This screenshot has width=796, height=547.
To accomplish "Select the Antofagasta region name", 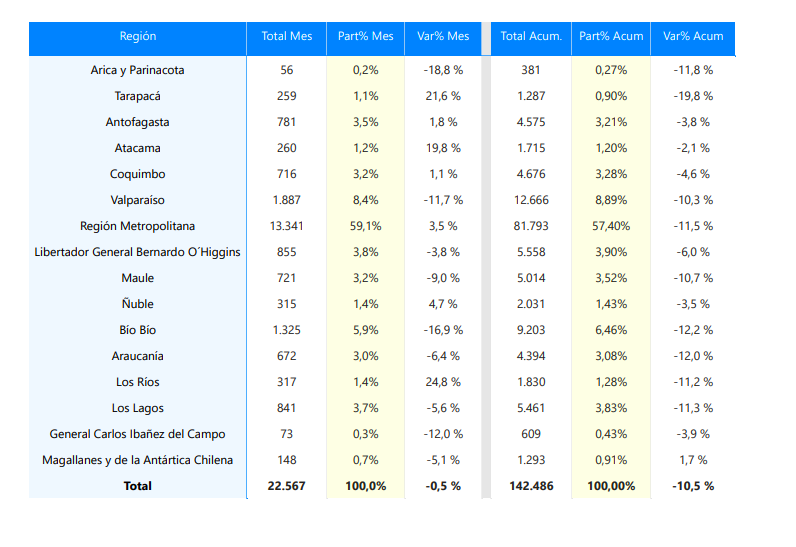I will 138,122.
